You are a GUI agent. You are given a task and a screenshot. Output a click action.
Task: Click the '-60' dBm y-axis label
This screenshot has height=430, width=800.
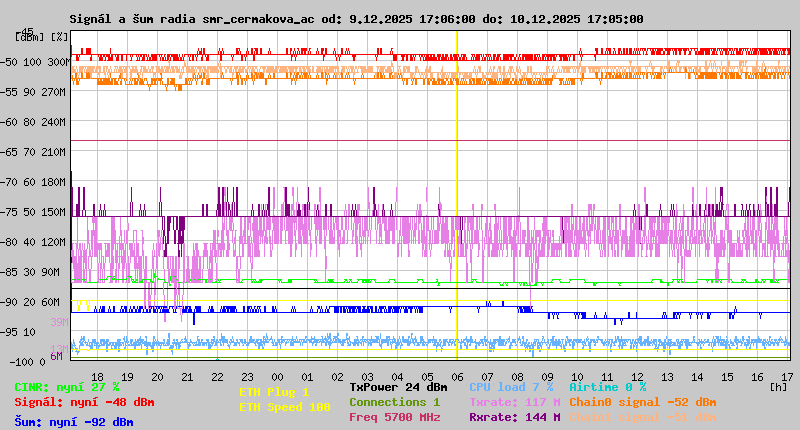[10, 122]
